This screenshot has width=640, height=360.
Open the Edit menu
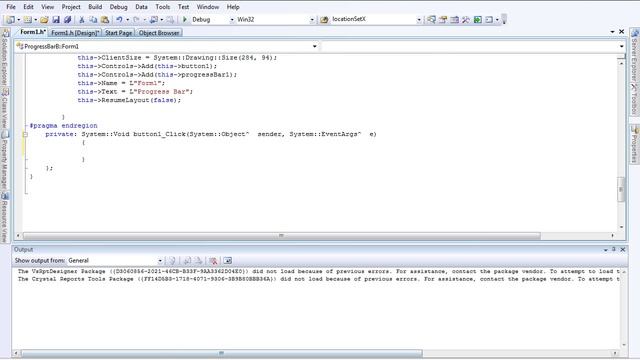coord(28,7)
